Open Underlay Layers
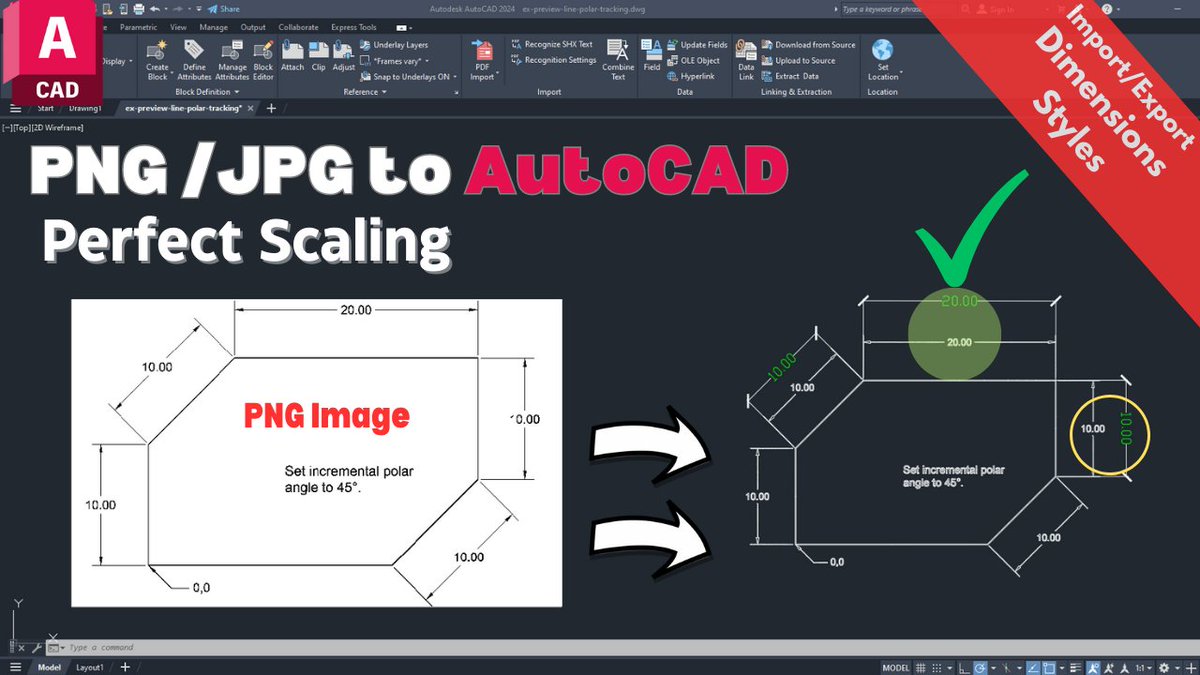1200x675 pixels. tap(393, 45)
